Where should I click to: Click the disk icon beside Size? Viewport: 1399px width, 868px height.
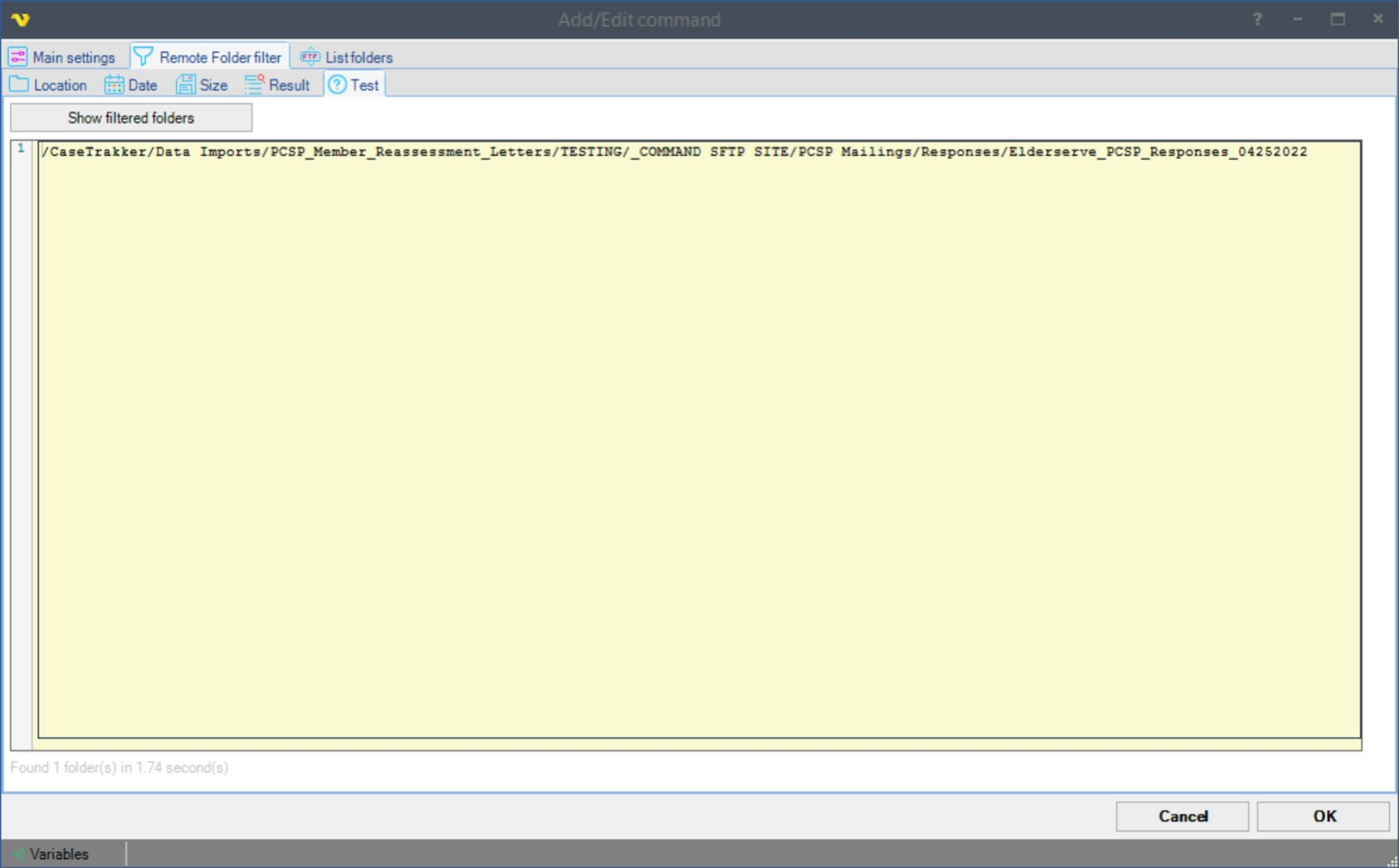click(186, 85)
